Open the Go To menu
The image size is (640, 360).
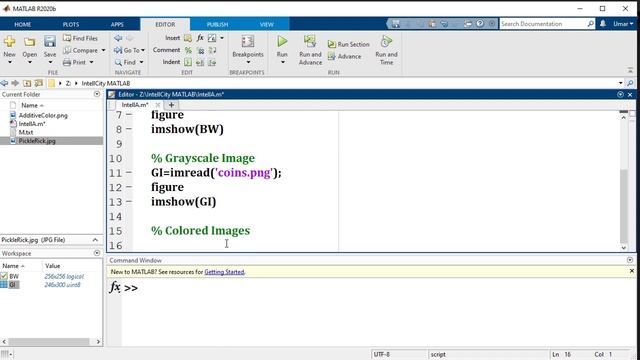pyautogui.click(x=130, y=50)
